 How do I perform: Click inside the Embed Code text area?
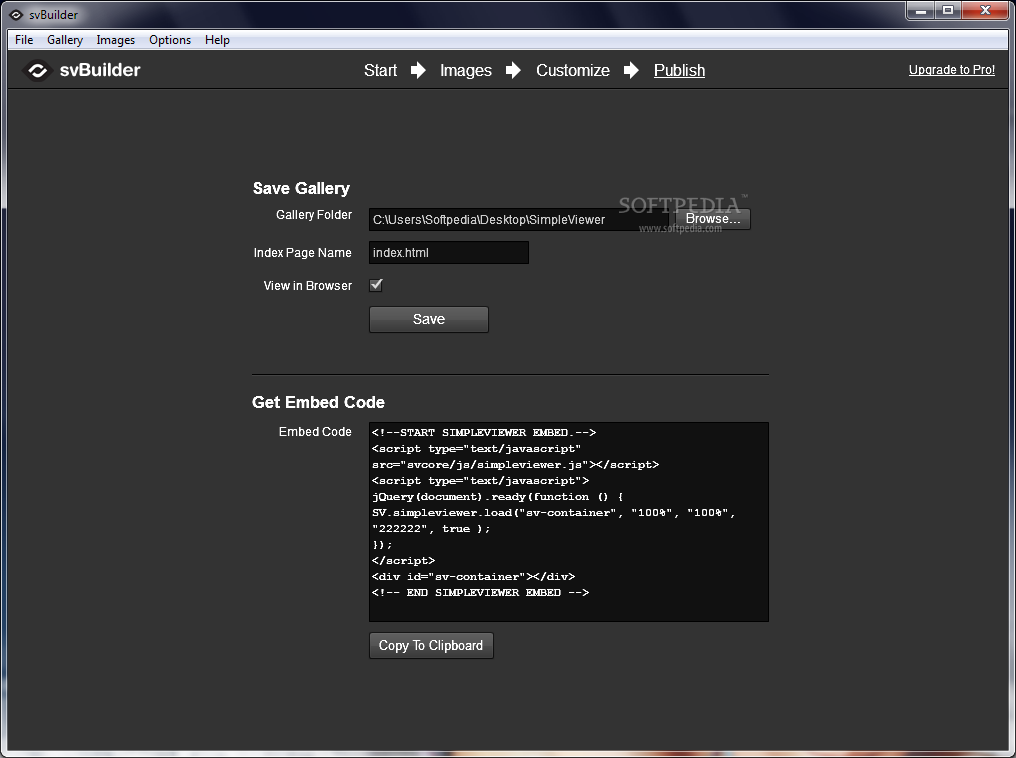(569, 522)
